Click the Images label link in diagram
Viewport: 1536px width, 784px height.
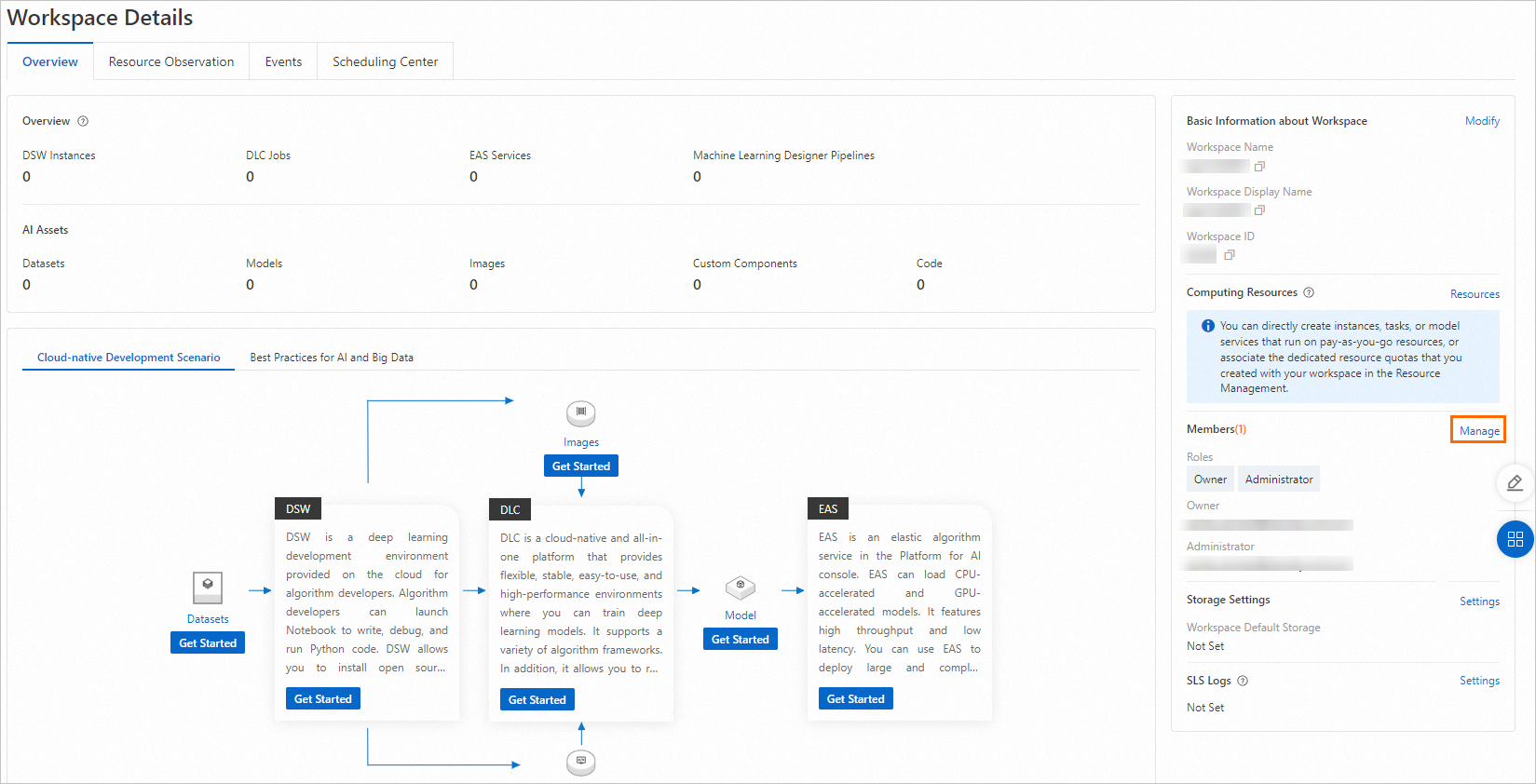(581, 442)
